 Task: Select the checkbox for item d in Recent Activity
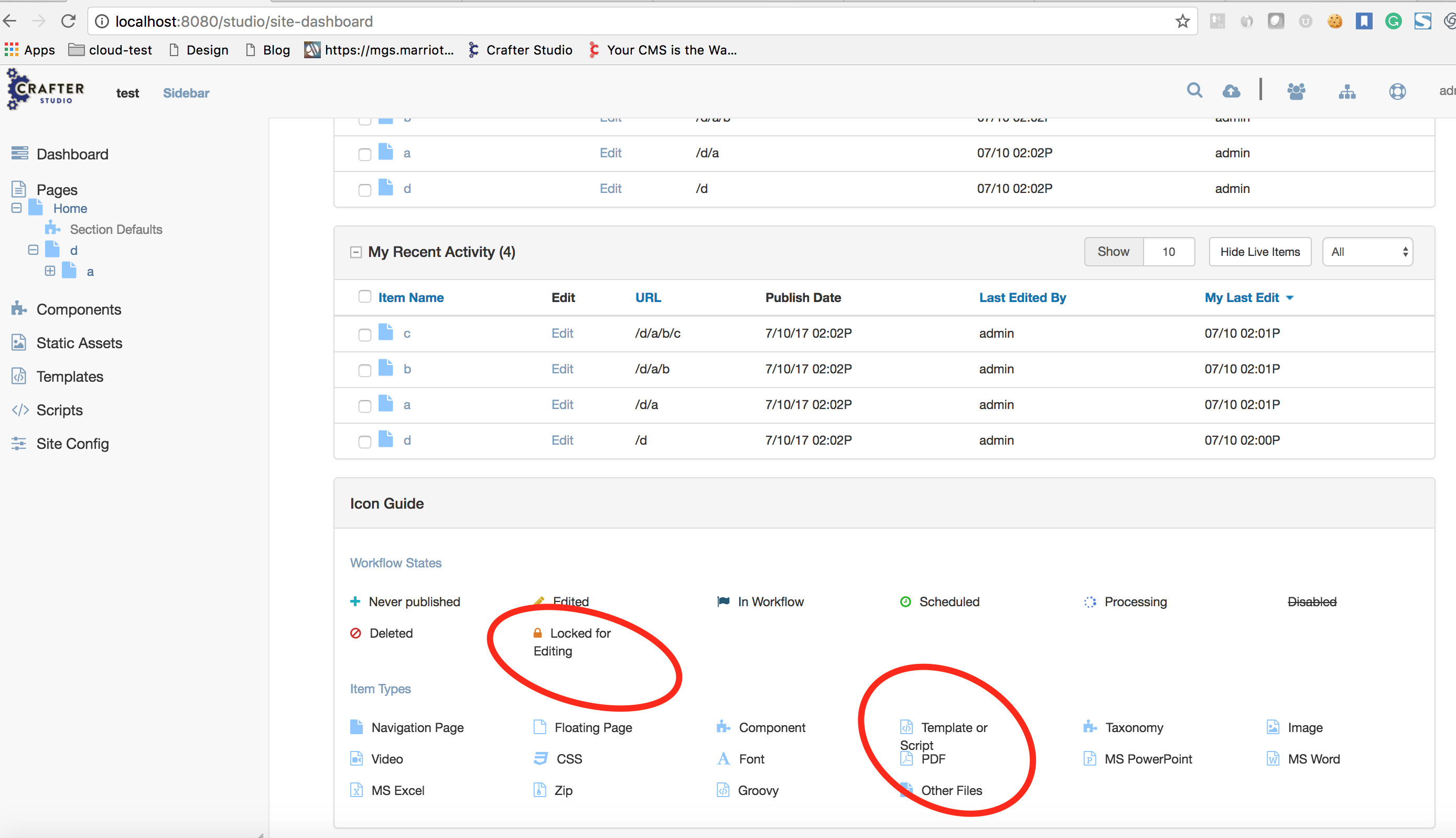point(365,442)
